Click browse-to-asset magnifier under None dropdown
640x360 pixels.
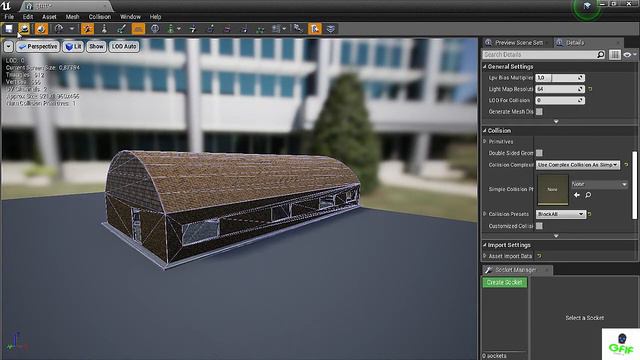[588, 195]
